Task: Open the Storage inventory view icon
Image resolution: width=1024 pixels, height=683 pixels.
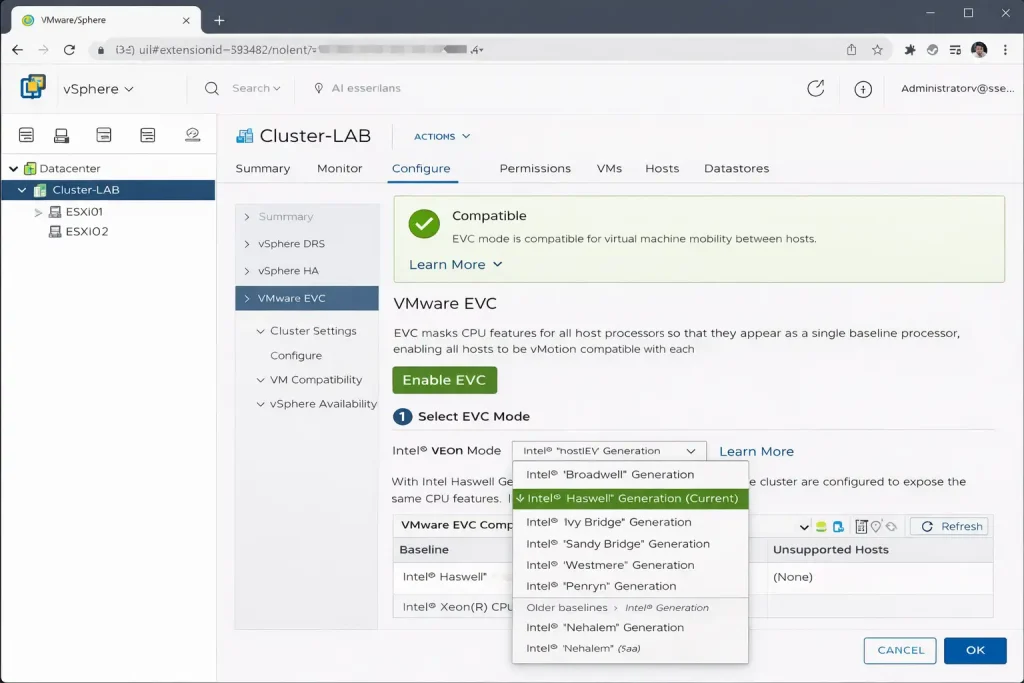Action: point(104,135)
